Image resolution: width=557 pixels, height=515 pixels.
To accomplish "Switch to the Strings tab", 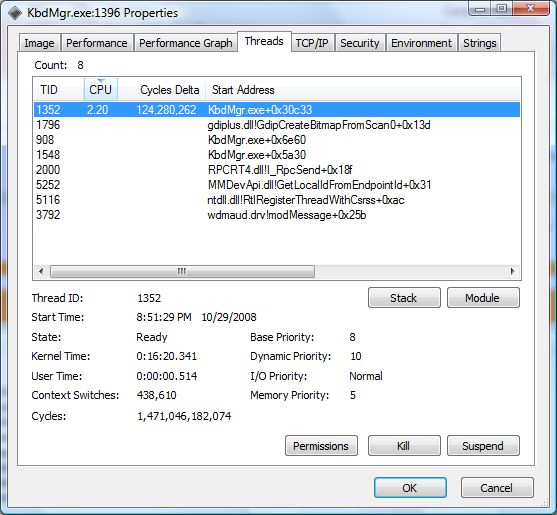I will pos(480,43).
